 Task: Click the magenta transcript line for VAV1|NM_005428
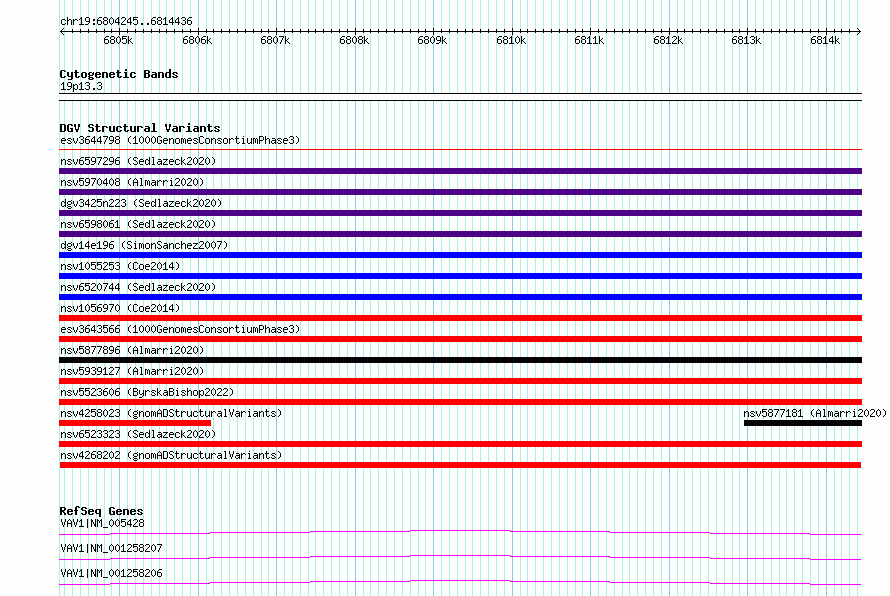(x=460, y=532)
